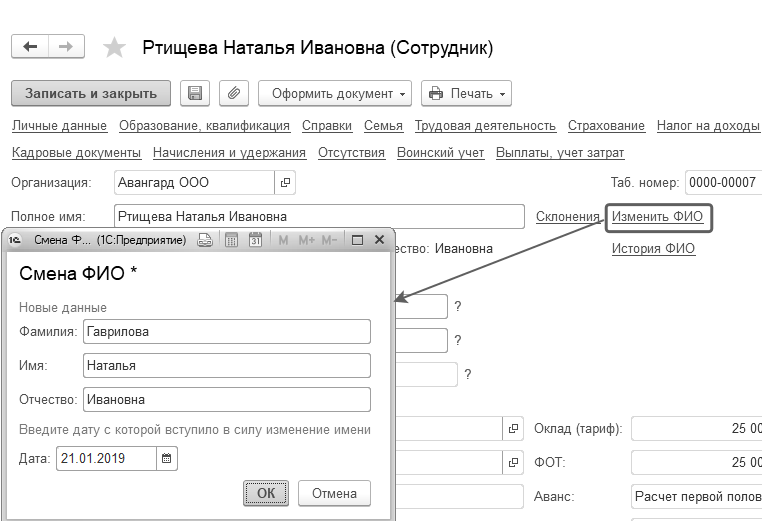Open Образование, квалификация section

[204, 126]
